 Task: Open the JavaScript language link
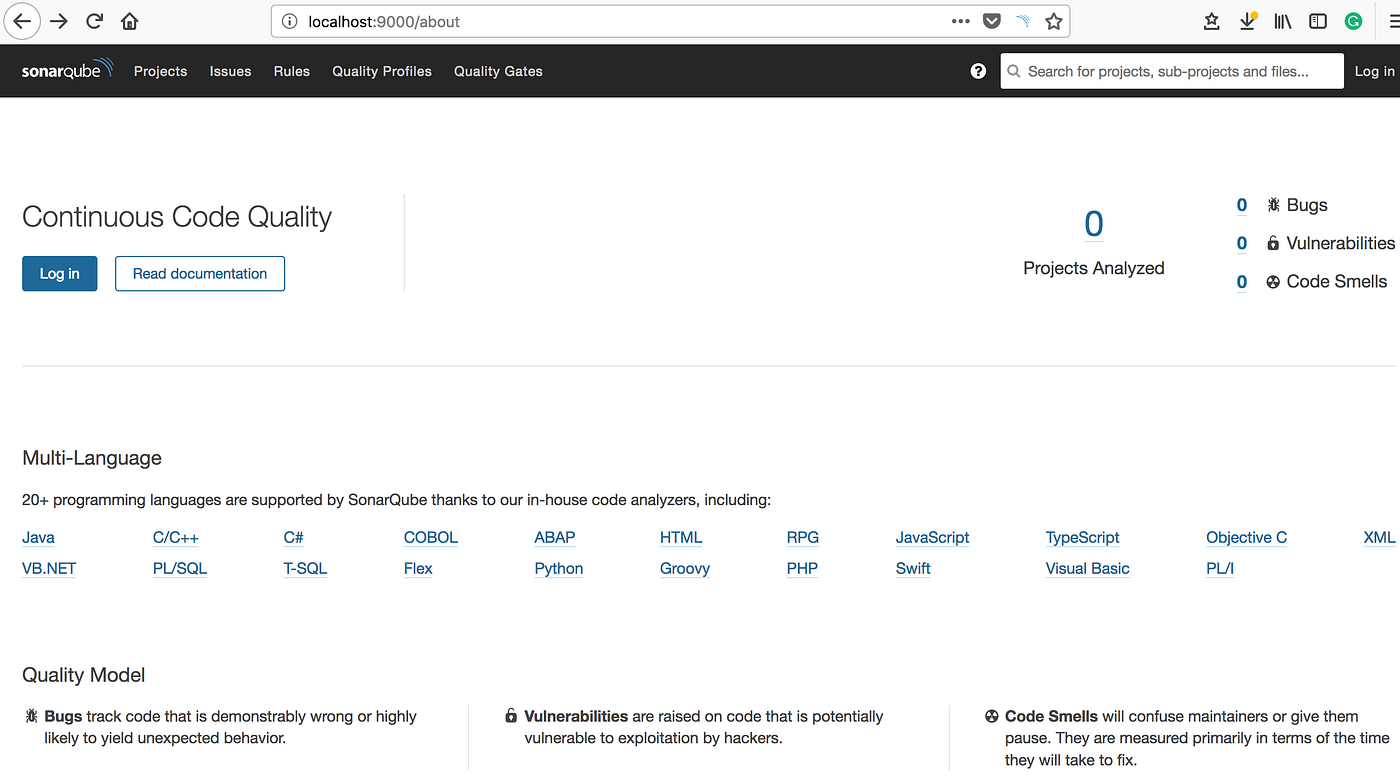933,537
